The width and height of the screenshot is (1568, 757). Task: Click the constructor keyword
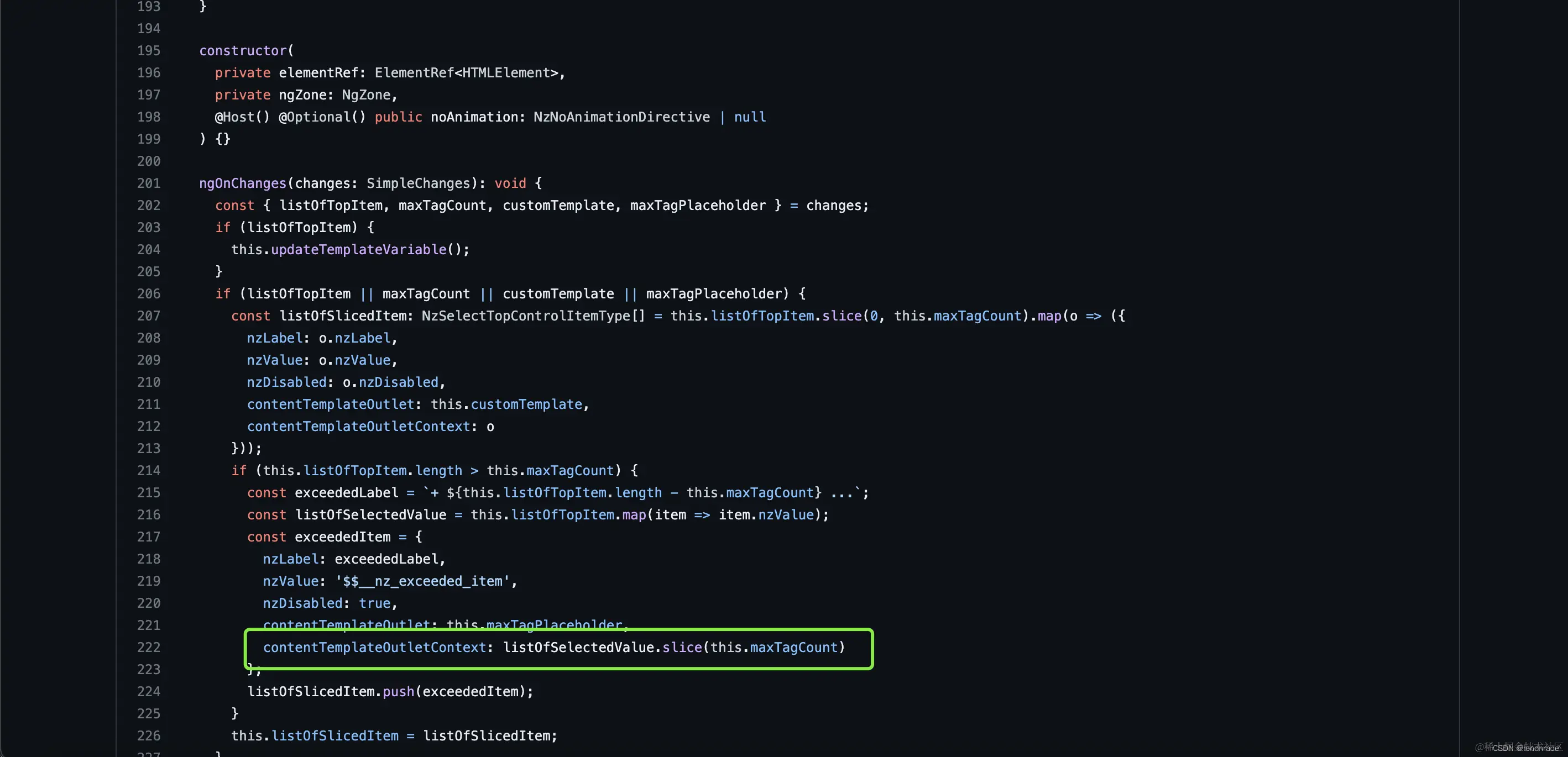[243, 50]
